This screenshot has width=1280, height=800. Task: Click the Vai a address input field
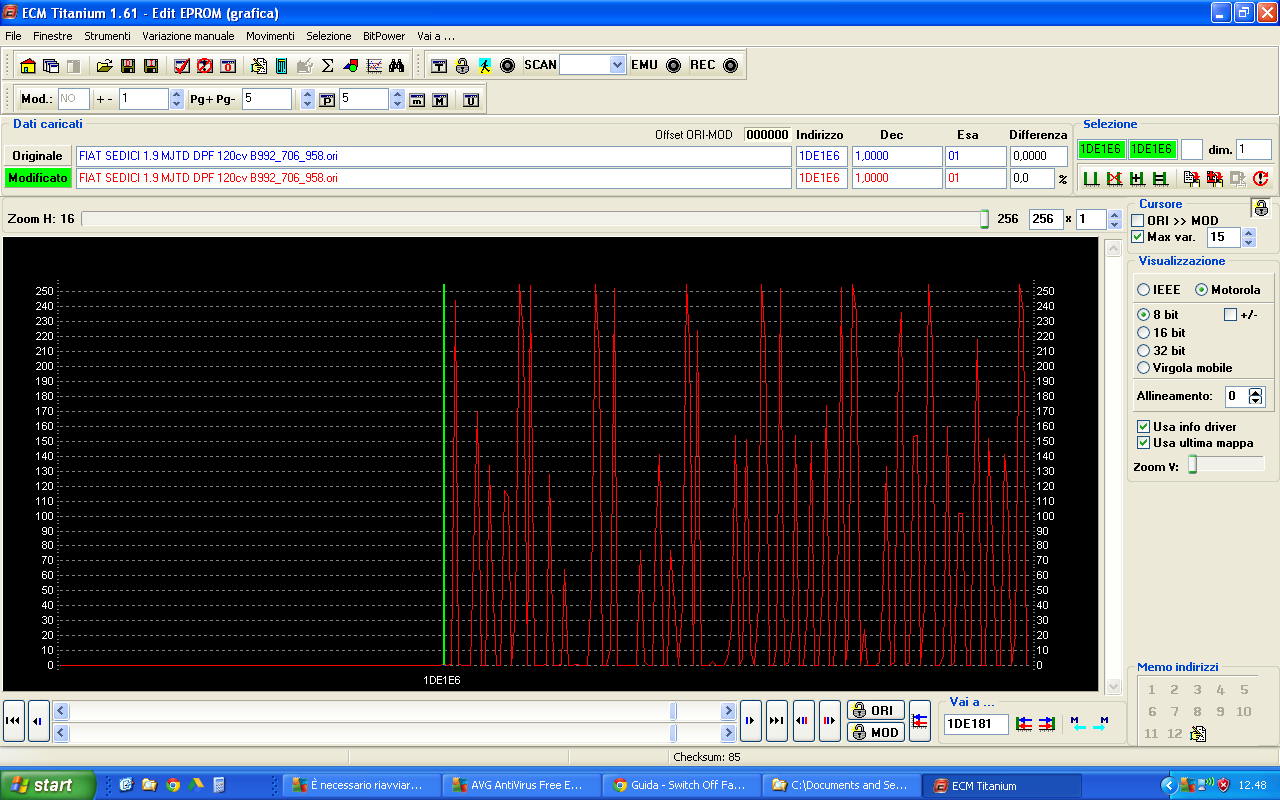coord(976,724)
